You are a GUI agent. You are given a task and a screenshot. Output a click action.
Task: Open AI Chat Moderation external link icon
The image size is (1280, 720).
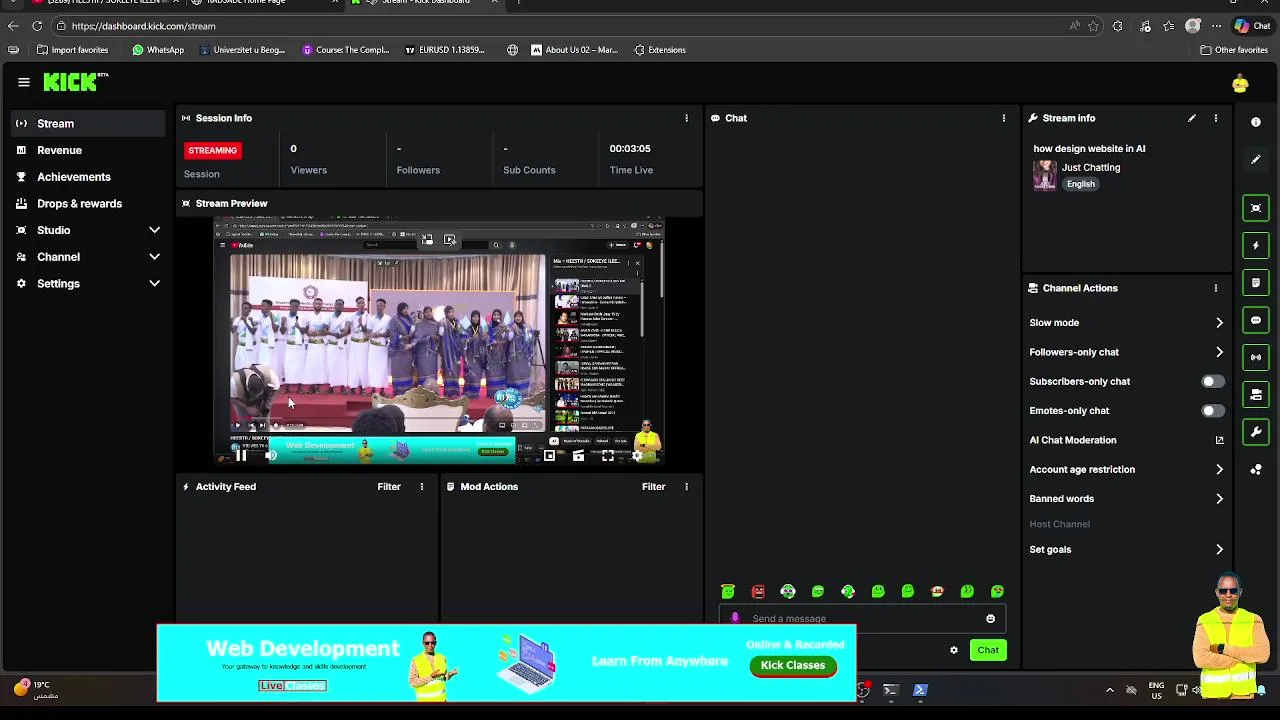point(1219,440)
